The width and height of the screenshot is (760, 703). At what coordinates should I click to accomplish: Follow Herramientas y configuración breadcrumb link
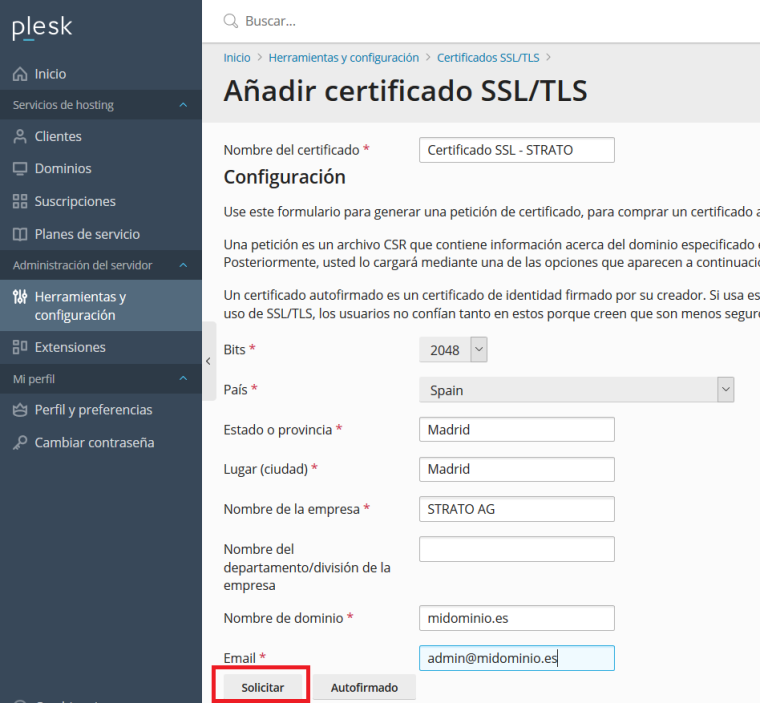344,58
